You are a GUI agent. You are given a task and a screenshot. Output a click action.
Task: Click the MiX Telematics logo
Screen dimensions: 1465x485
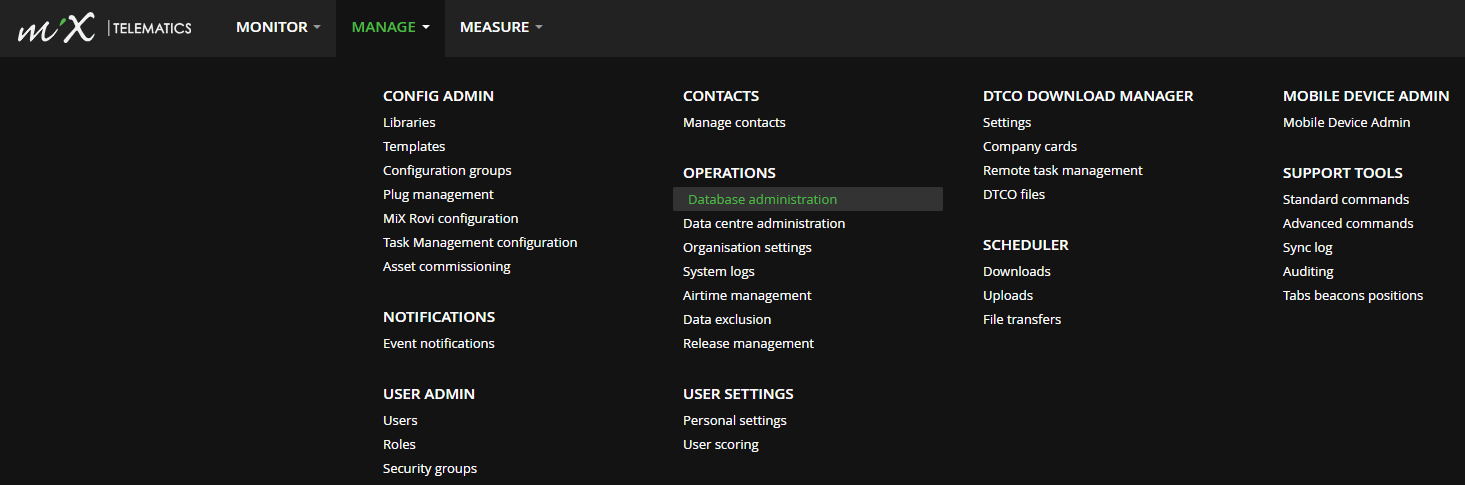(x=105, y=28)
